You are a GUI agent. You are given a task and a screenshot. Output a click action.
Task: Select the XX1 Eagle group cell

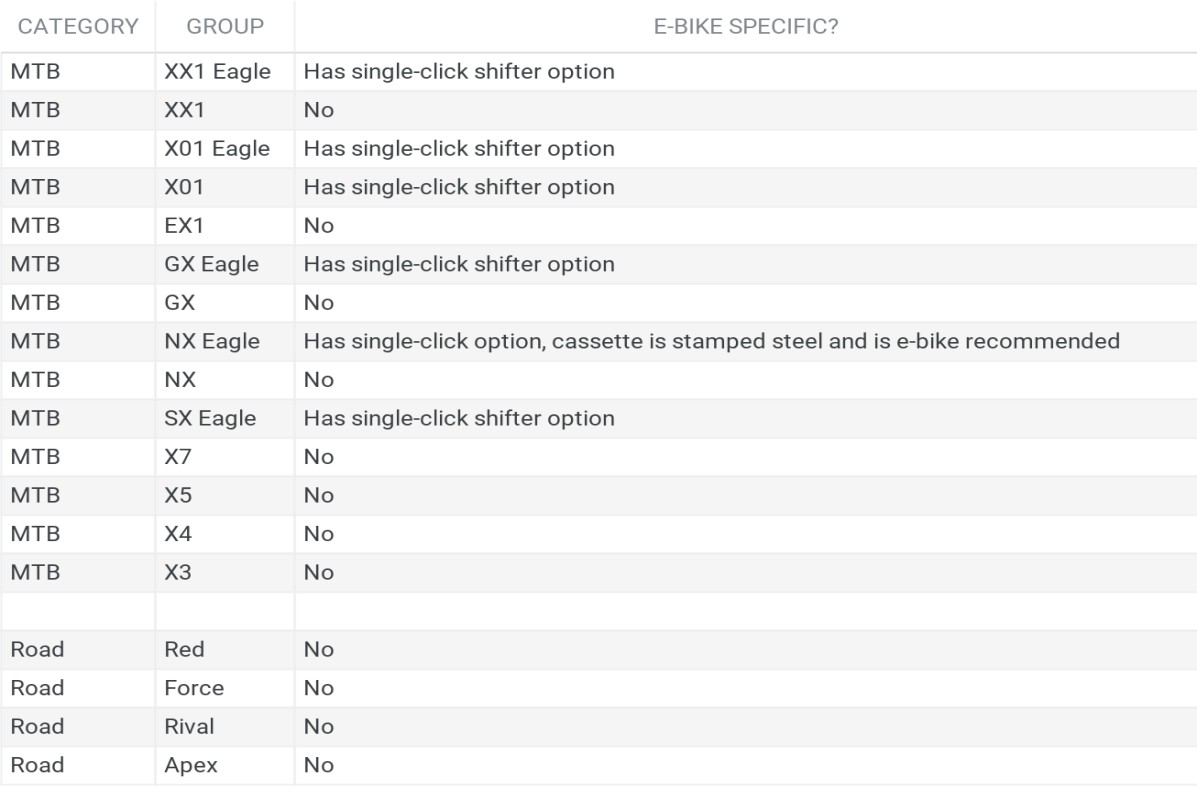point(225,72)
